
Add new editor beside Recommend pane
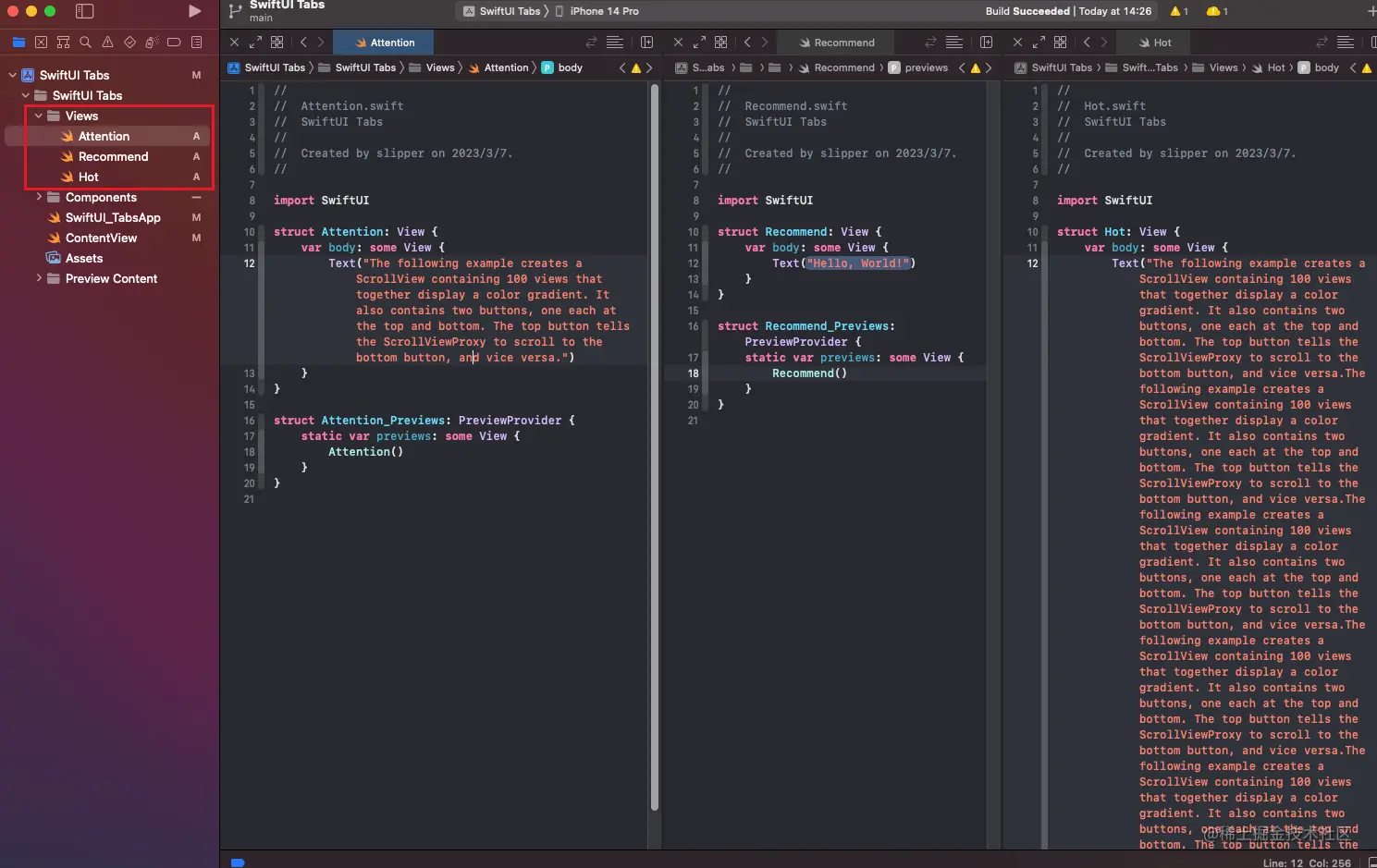pyautogui.click(x=986, y=43)
